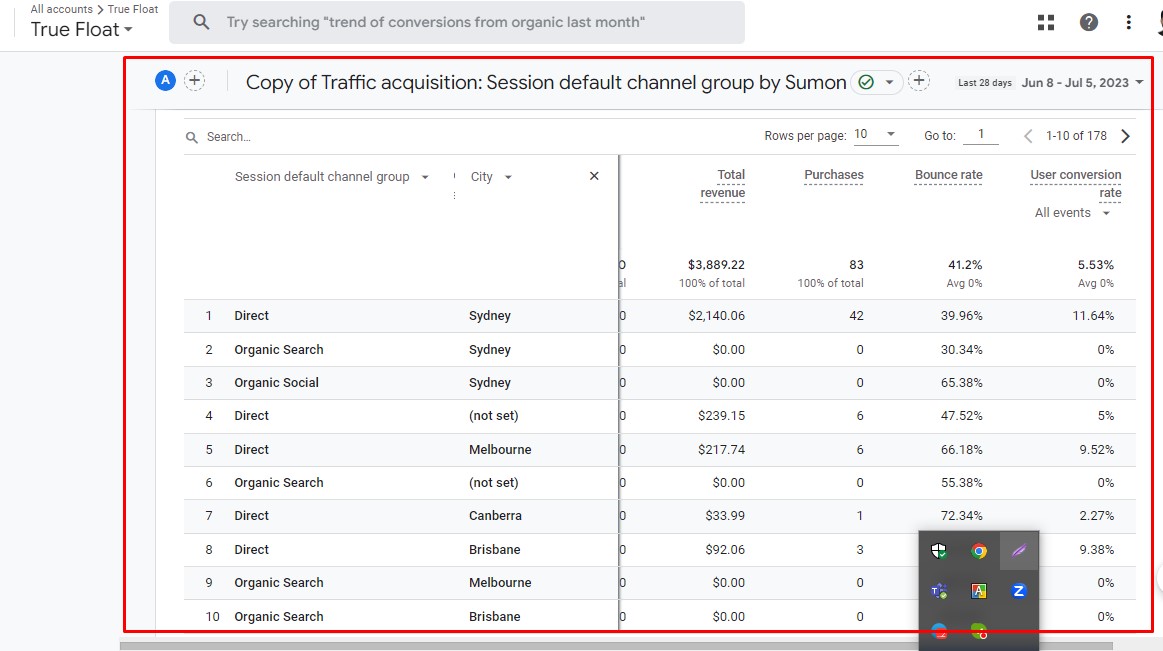
Task: Click the '$217.74' revenue value
Action: click(x=721, y=450)
